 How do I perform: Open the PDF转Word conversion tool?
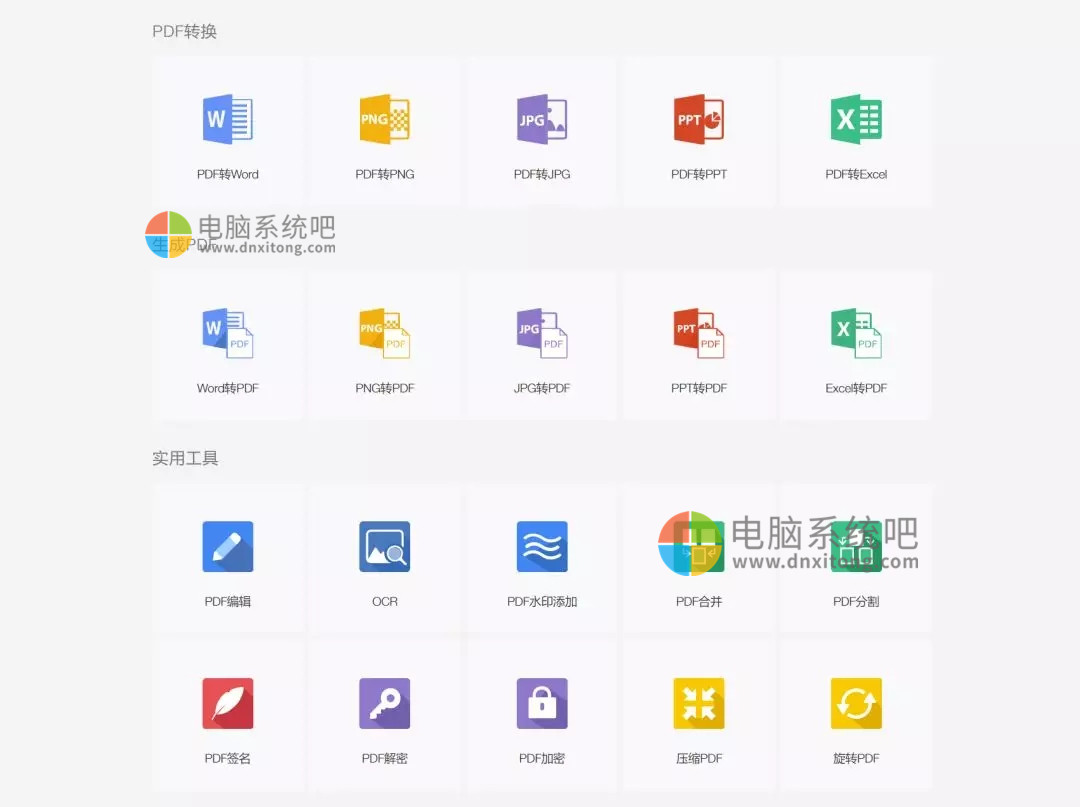coord(228,120)
